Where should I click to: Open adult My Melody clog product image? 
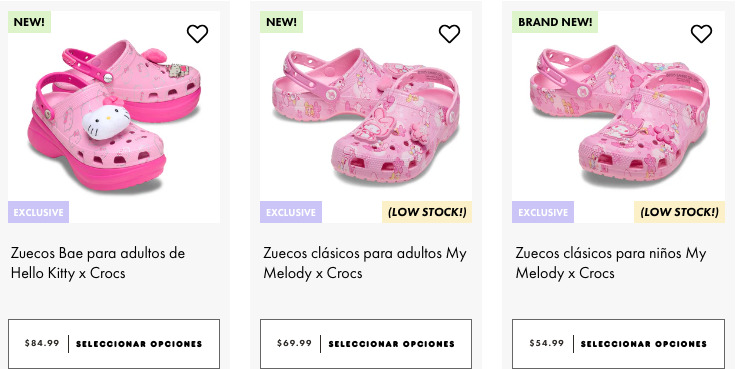[x=366, y=117]
